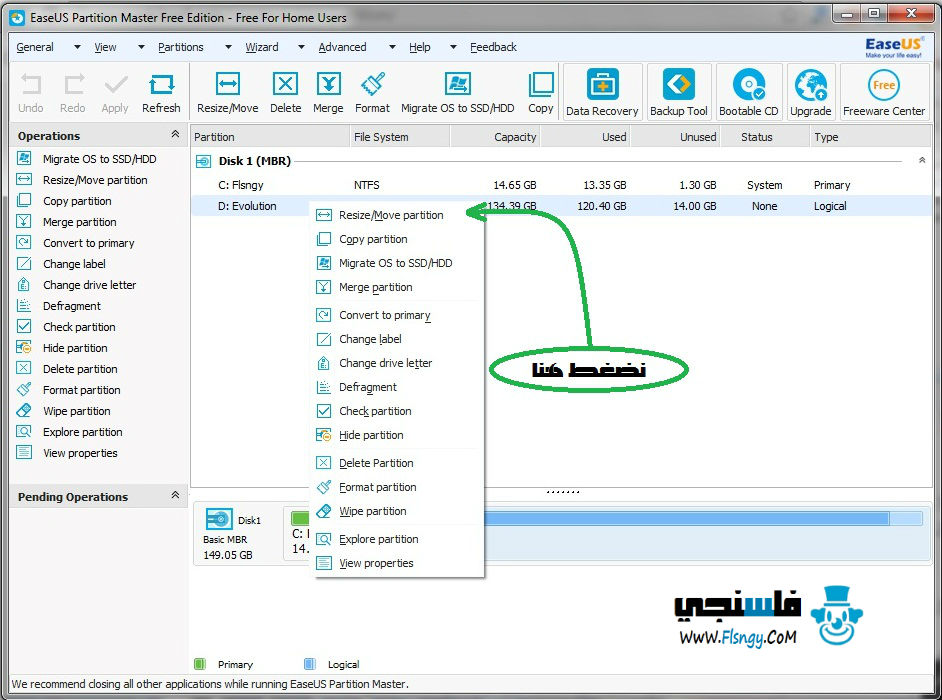Open the dropdown arrow next to Wizard
Image resolution: width=942 pixels, height=700 pixels.
click(x=302, y=47)
